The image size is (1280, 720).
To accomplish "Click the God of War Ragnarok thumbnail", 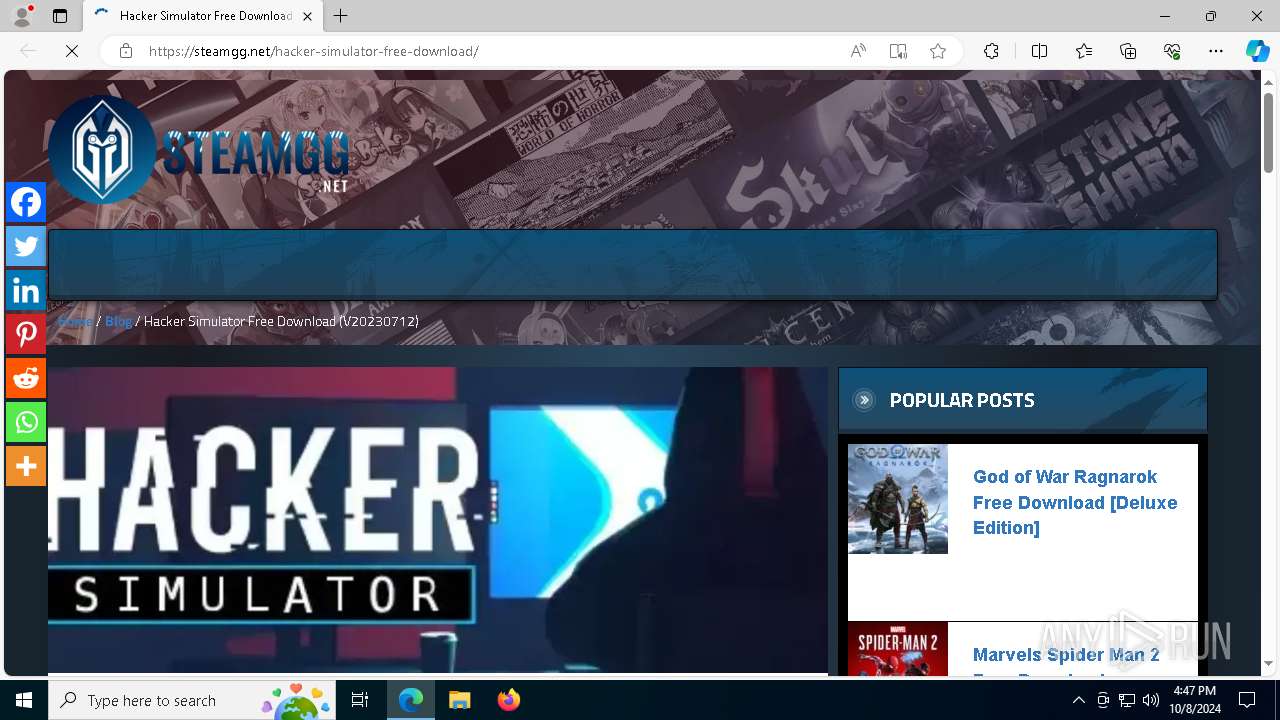I will pos(898,499).
